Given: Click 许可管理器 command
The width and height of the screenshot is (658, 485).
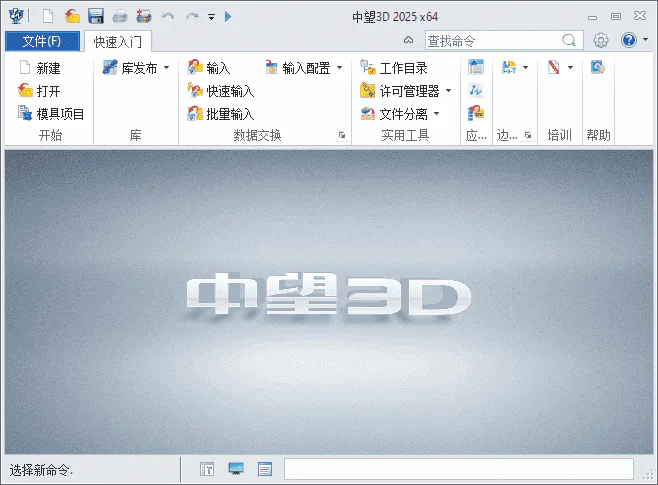Looking at the screenshot, I should click(x=400, y=91).
